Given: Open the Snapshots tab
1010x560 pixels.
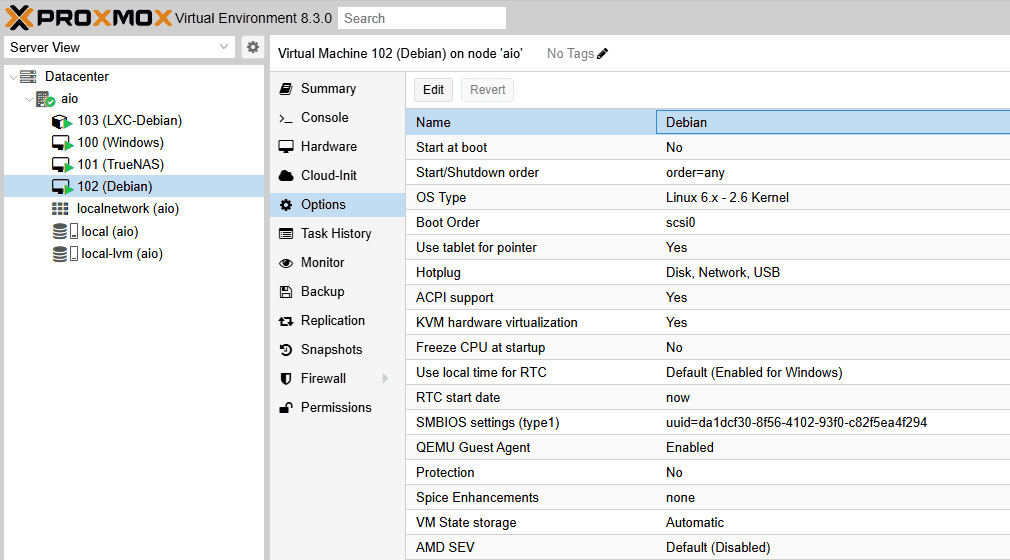Looking at the screenshot, I should click(x=337, y=349).
